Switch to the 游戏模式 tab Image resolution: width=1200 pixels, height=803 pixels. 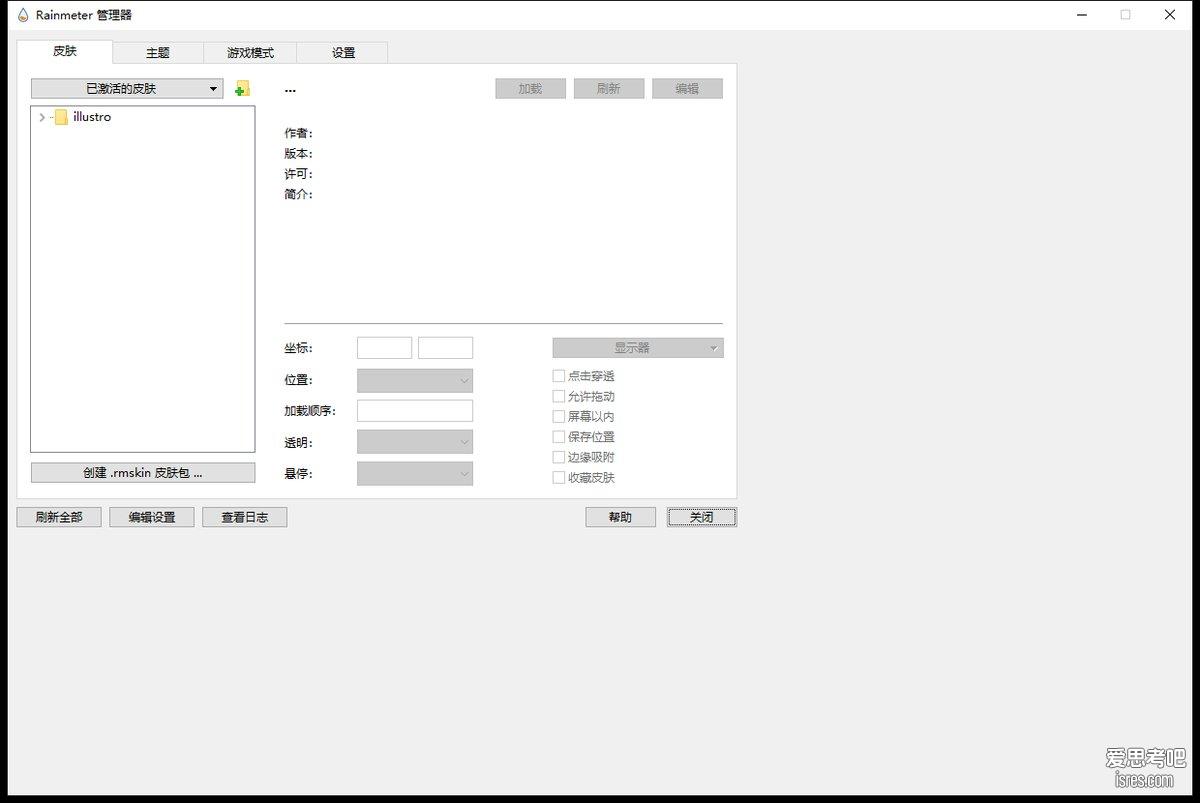250,53
